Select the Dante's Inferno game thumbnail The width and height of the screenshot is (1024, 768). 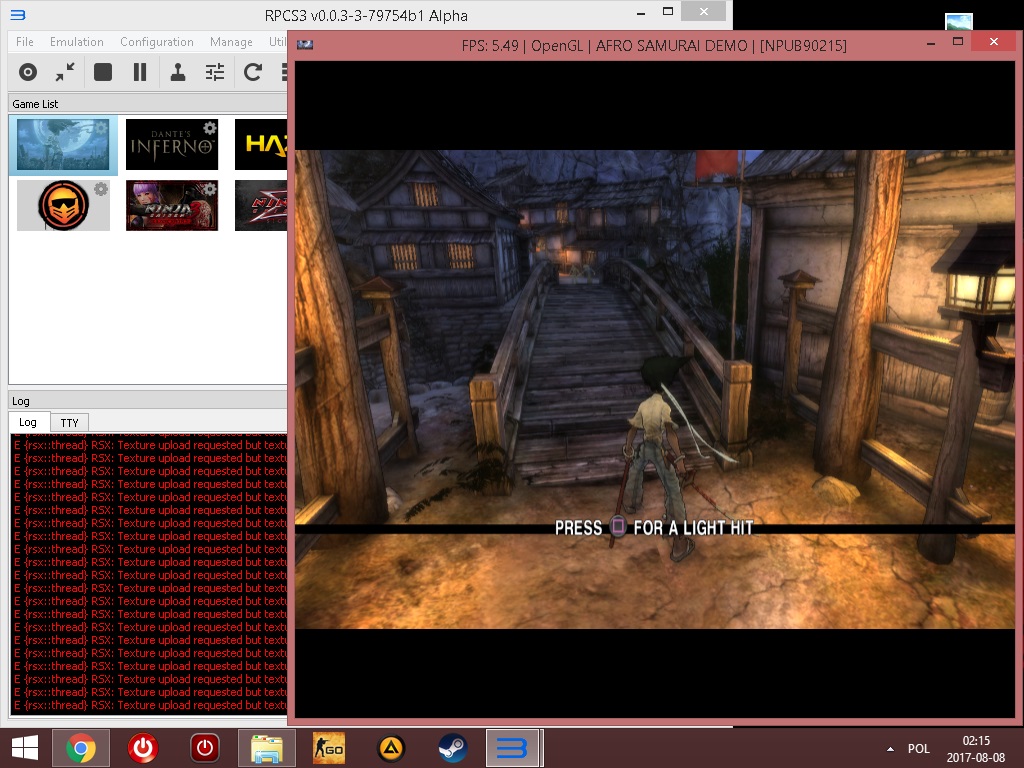[x=172, y=144]
